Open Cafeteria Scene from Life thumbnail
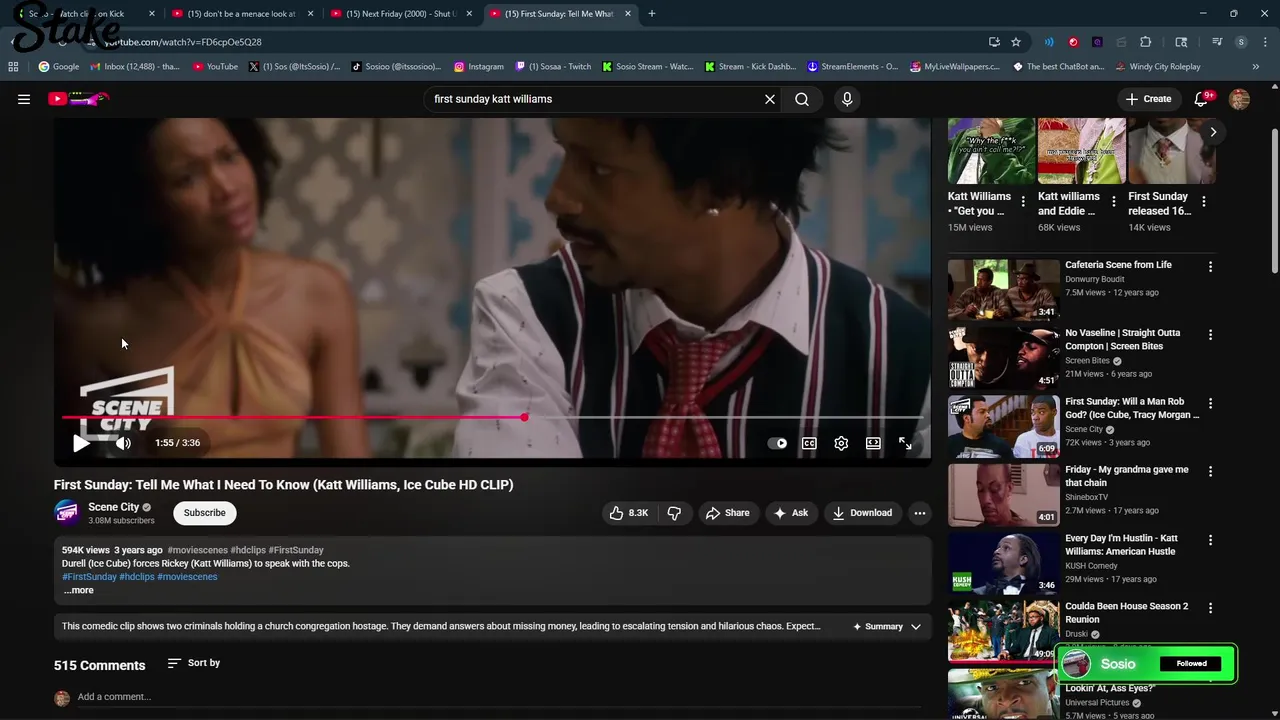 1003,289
